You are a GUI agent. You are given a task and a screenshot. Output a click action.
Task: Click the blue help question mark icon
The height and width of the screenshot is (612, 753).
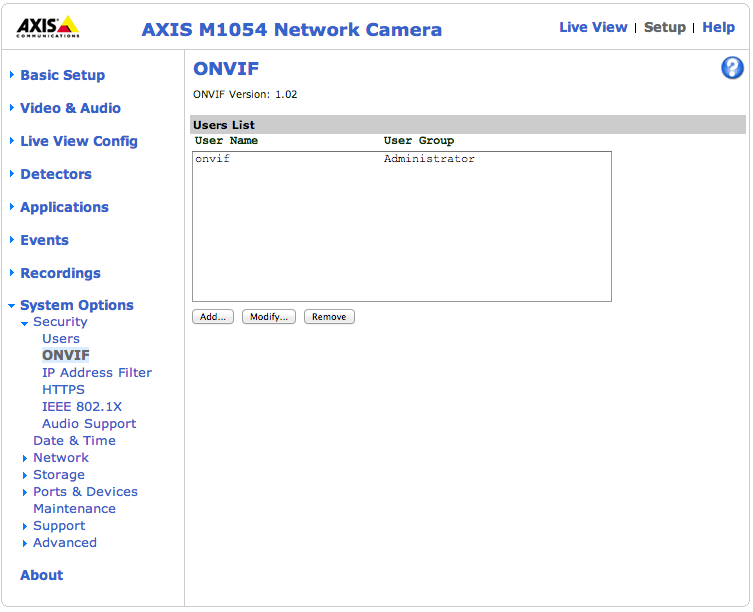coord(732,68)
